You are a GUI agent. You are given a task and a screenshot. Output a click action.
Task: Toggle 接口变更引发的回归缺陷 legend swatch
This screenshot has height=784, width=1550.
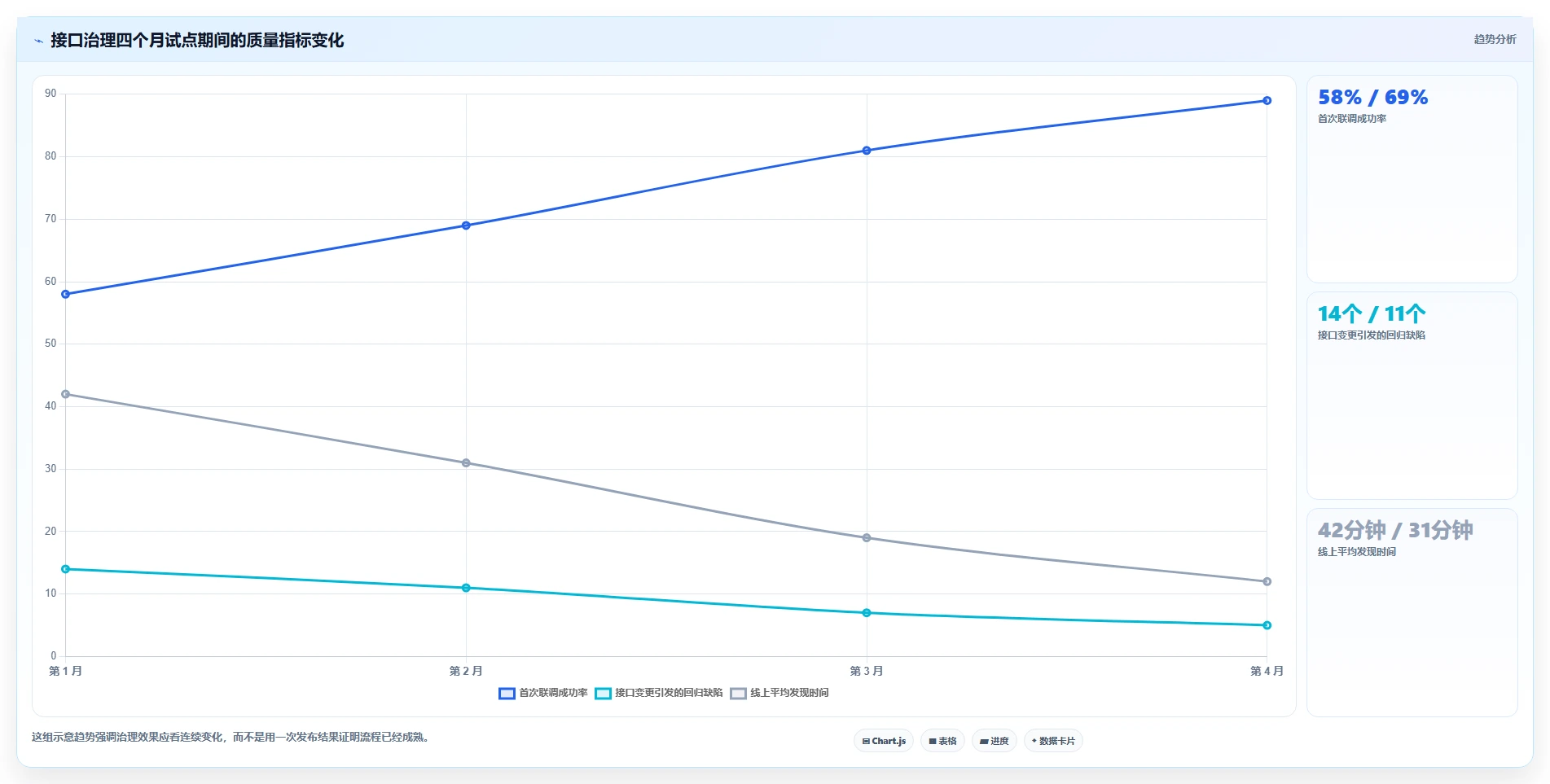603,694
